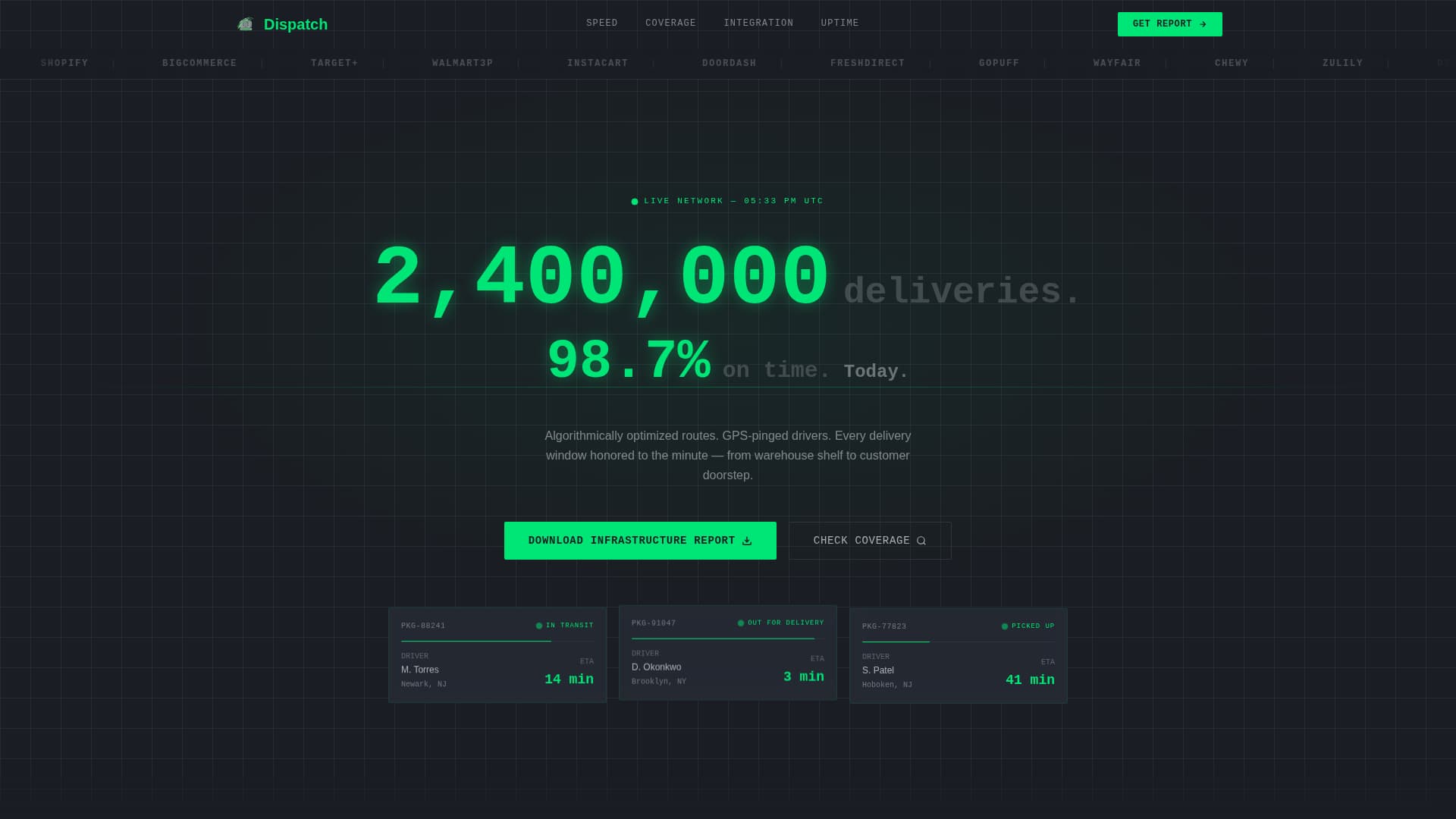The image size is (1456, 819).
Task: Select the Integration nav item
Action: click(758, 24)
